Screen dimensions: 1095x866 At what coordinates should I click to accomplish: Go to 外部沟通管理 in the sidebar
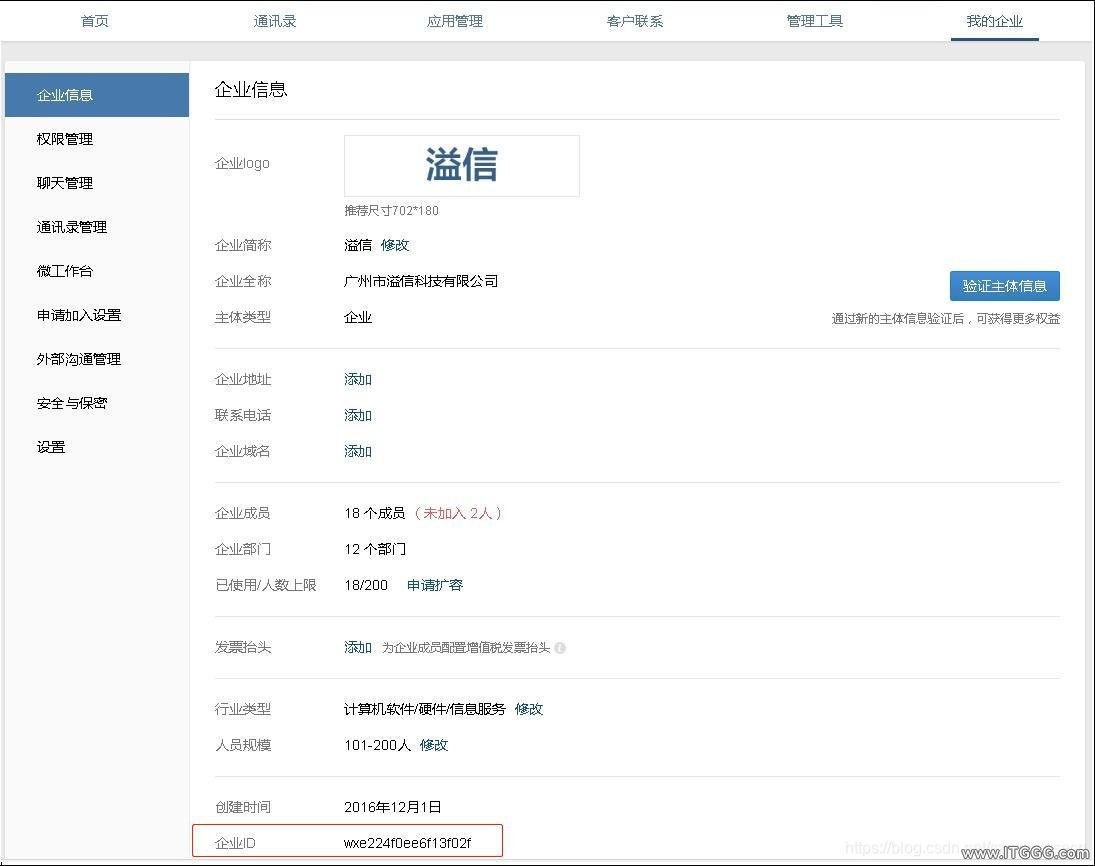[79, 359]
